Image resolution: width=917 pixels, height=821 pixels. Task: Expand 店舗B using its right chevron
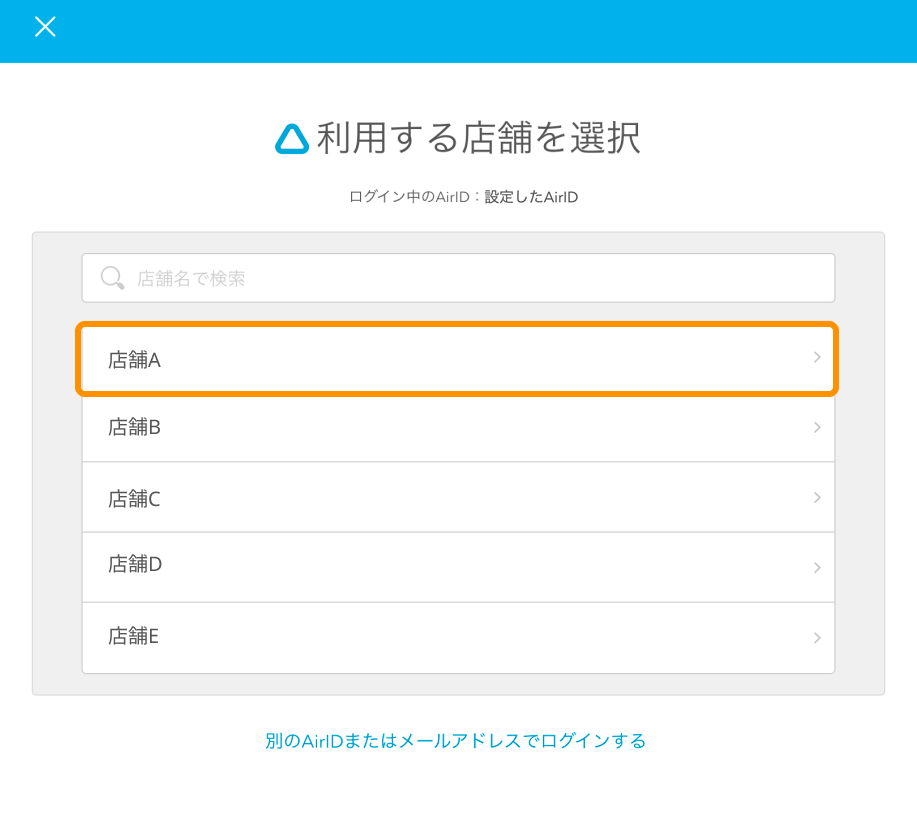[x=817, y=428]
